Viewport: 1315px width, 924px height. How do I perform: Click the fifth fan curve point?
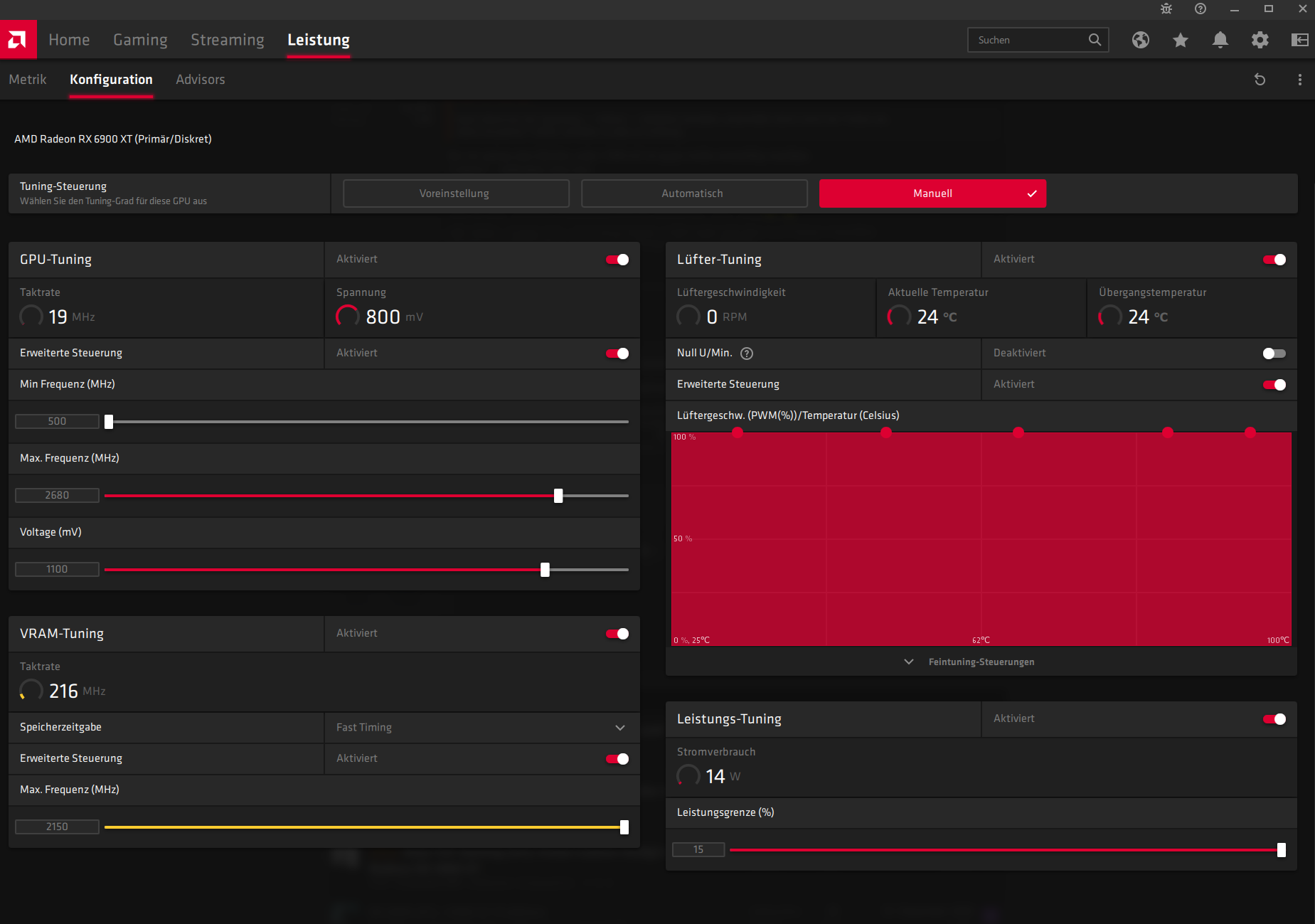click(1250, 432)
